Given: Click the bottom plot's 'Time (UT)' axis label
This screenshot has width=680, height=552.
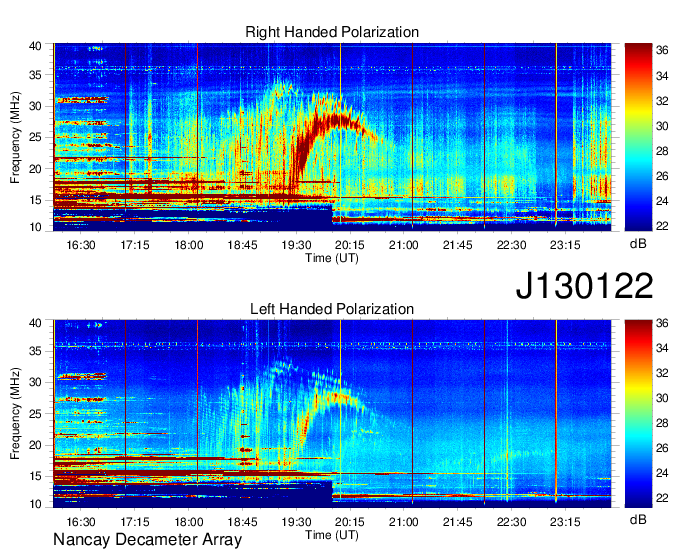Looking at the screenshot, I should click(x=332, y=535).
